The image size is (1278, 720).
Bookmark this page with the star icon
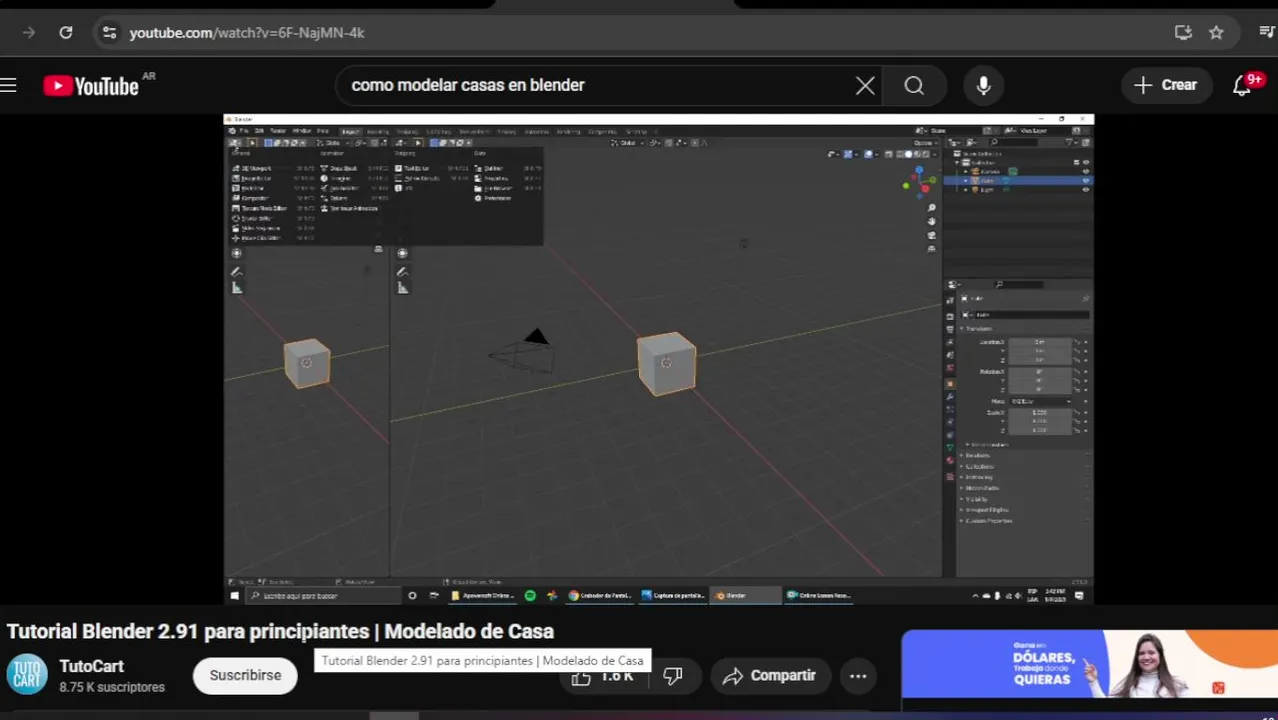(1216, 33)
